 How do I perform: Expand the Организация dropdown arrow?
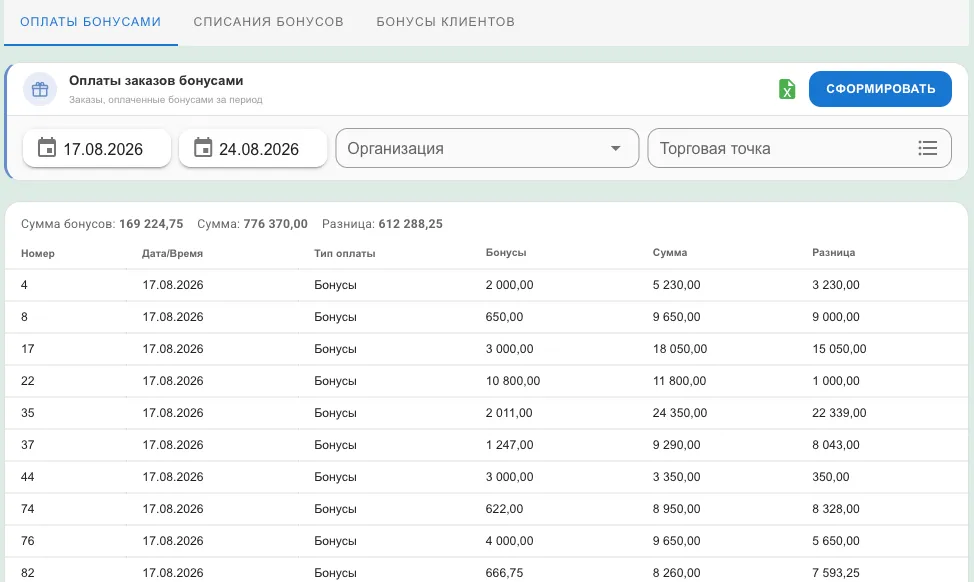click(x=615, y=148)
